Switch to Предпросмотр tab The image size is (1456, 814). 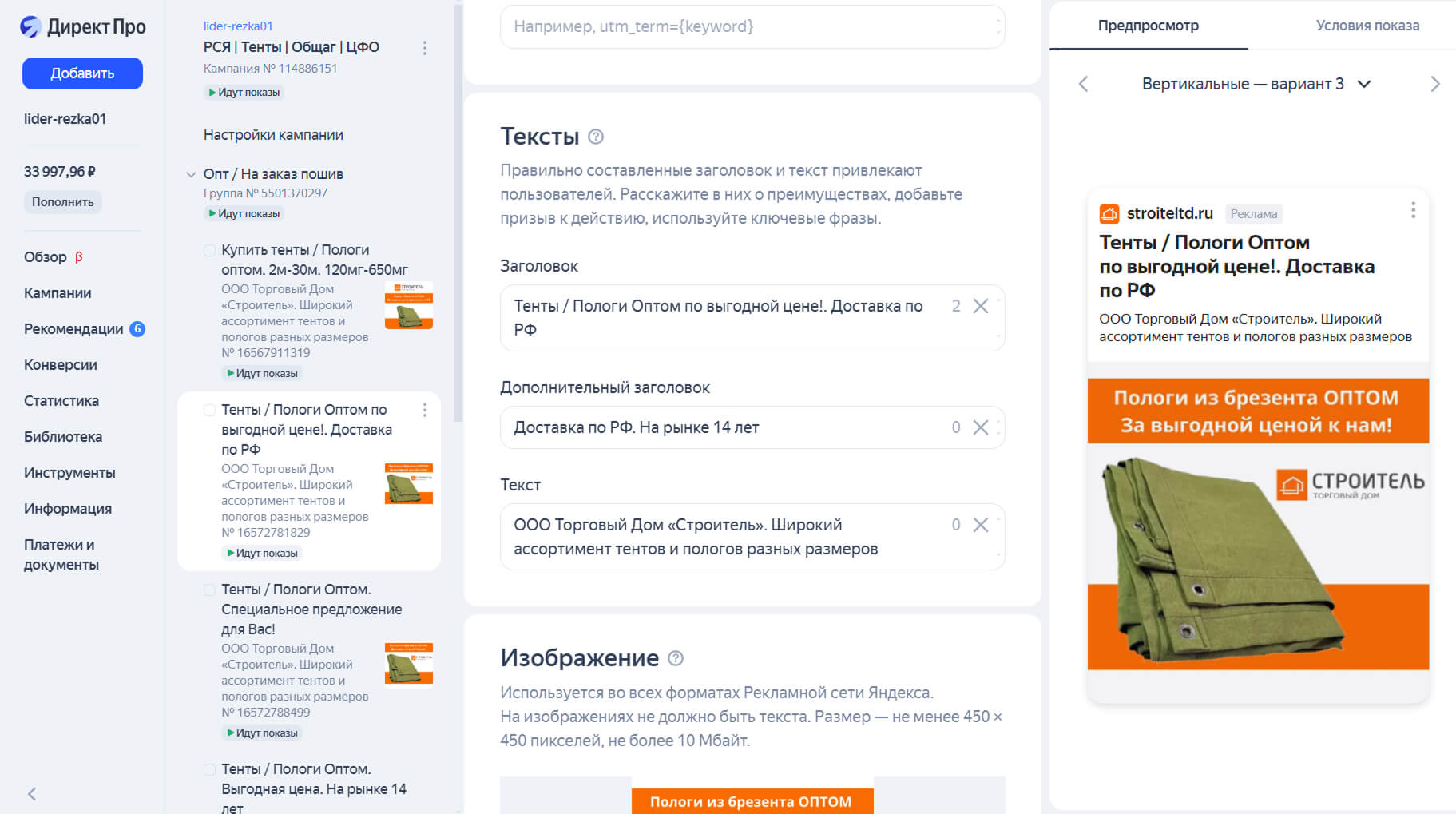[1149, 26]
